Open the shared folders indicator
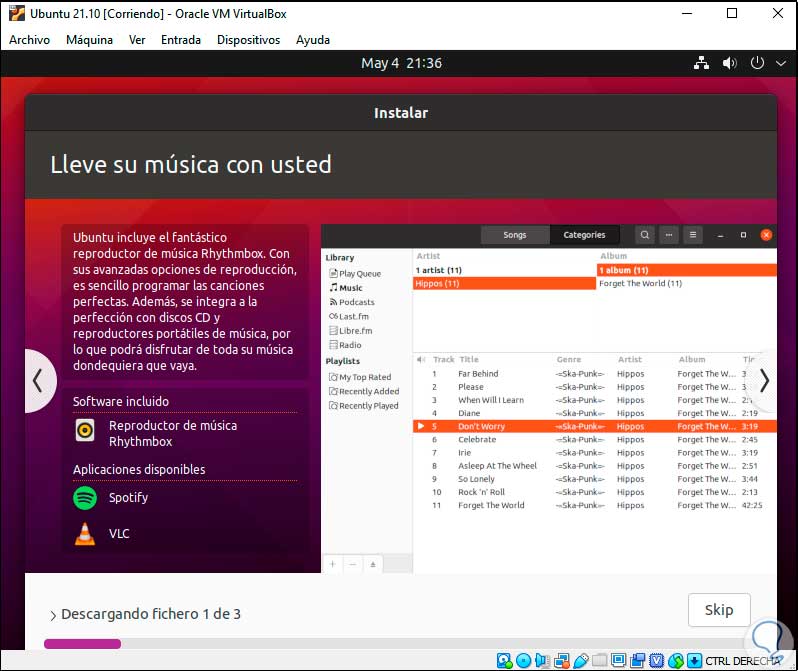798x671 pixels. click(x=600, y=661)
